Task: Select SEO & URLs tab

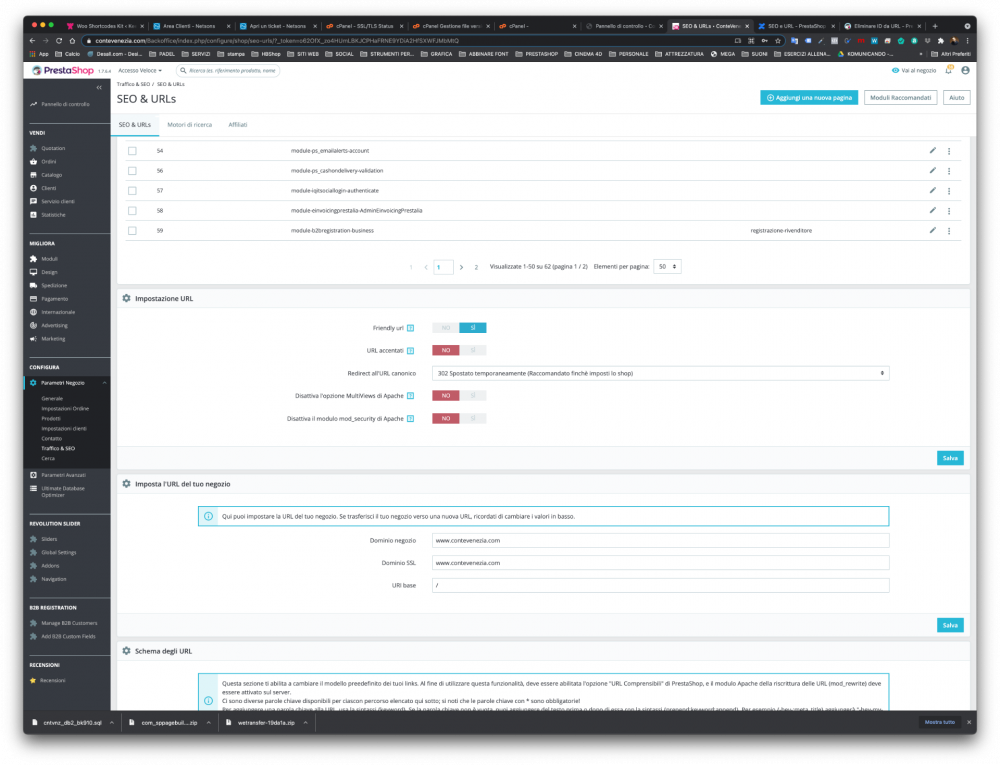Action: 135,125
